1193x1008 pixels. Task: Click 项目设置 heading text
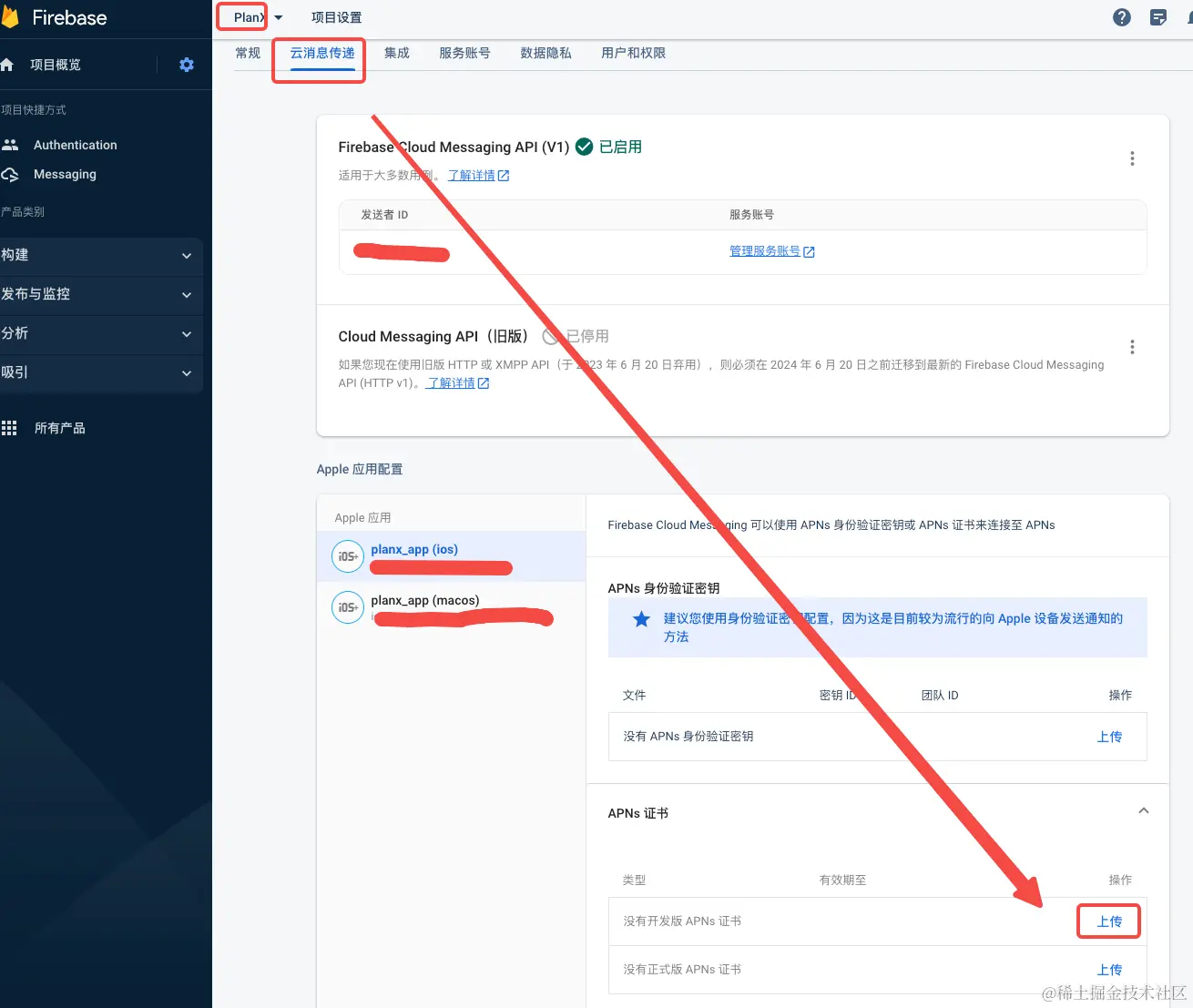coord(337,17)
